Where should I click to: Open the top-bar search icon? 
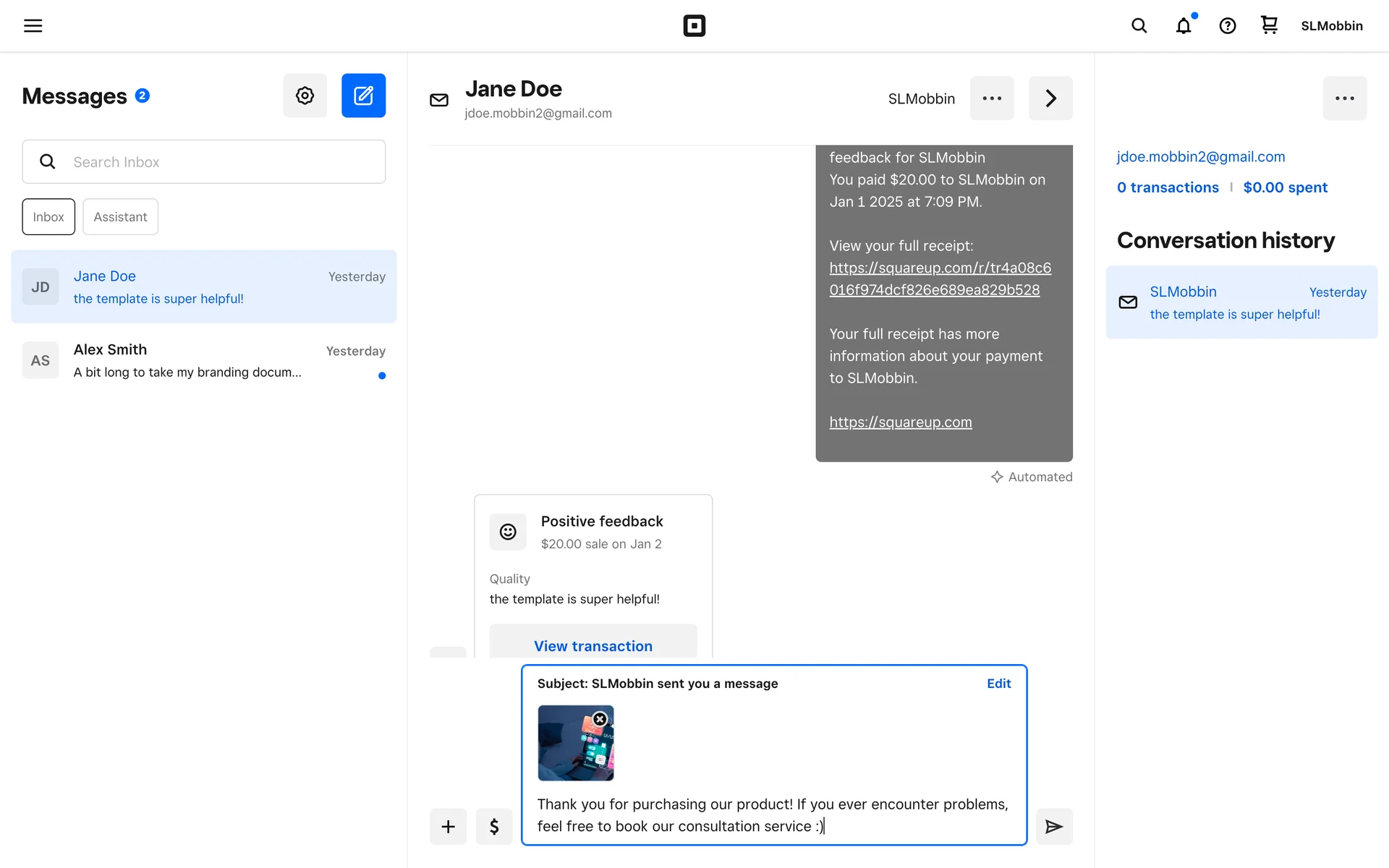coord(1139,26)
